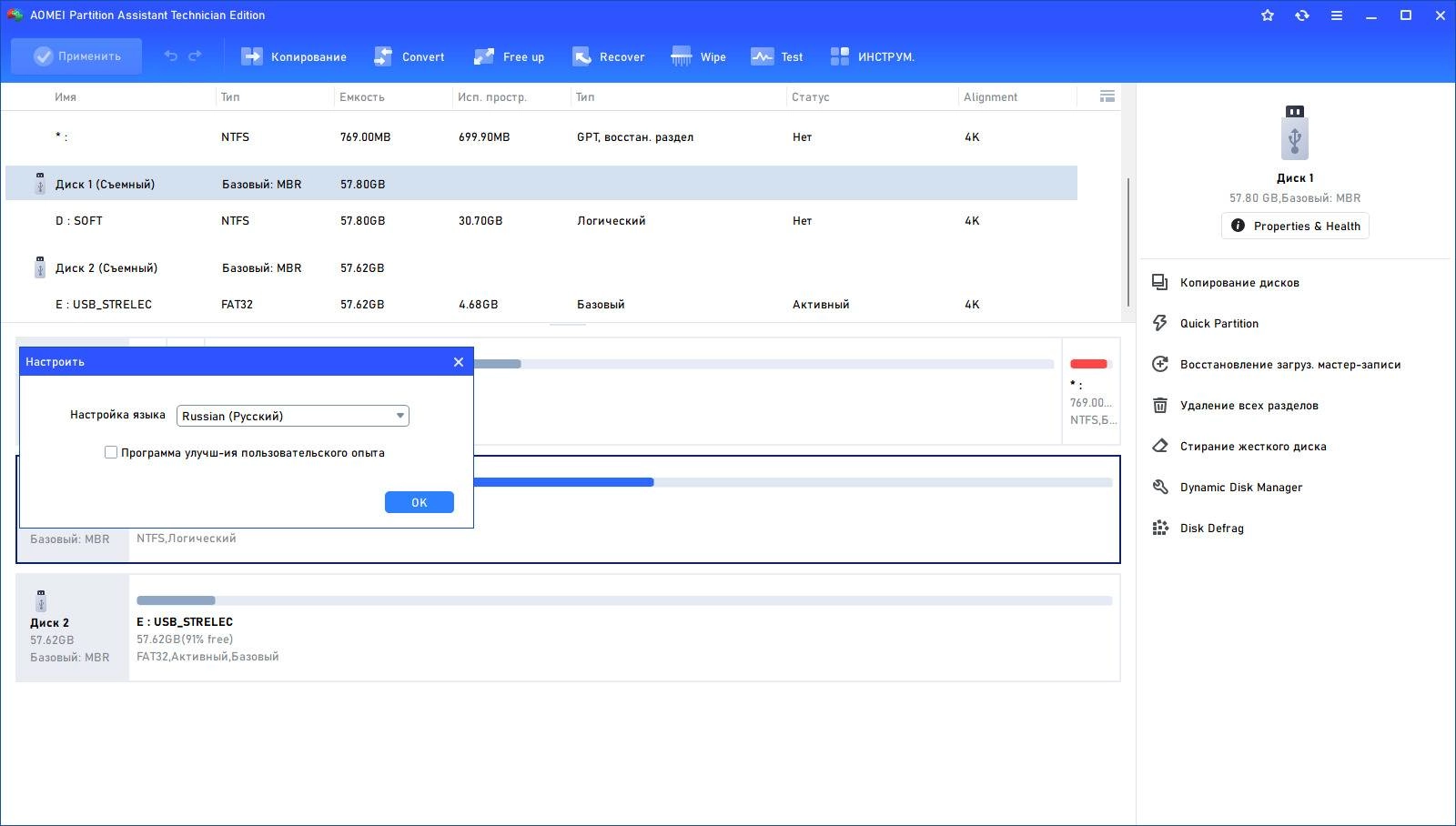
Task: Click the Dynamic Disk Manager wrench icon
Action: coord(1160,487)
